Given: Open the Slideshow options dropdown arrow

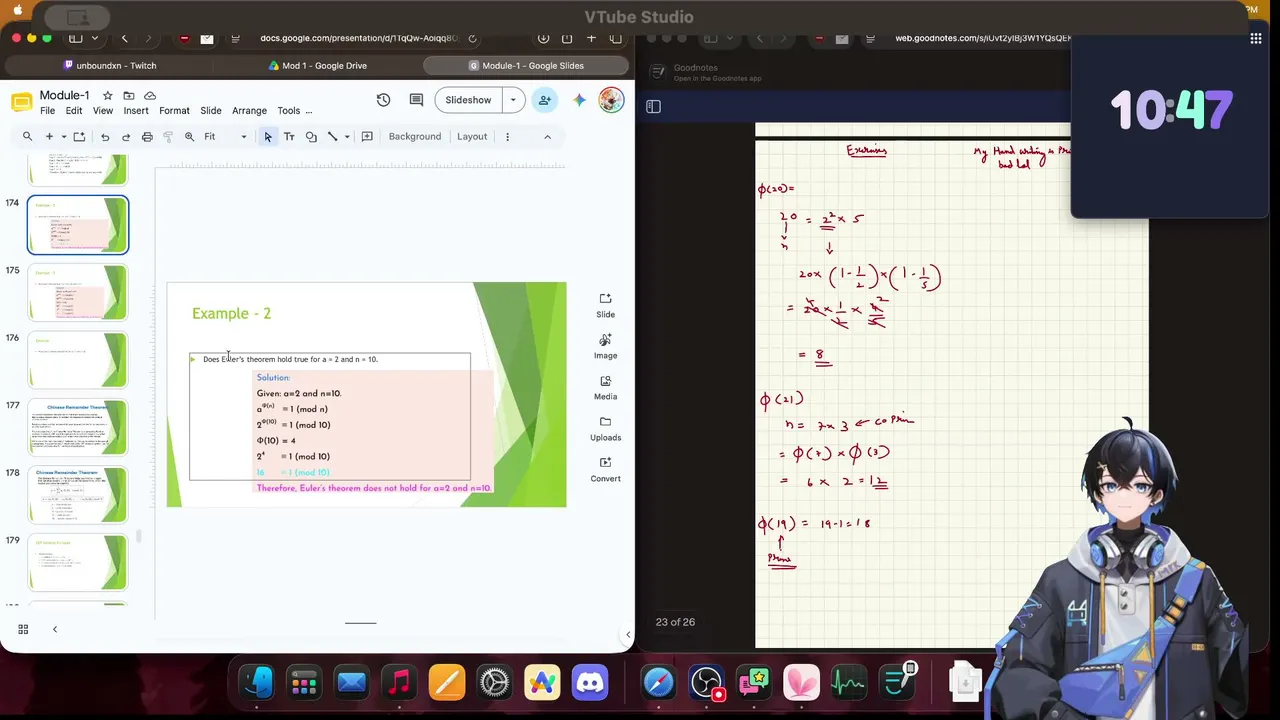Looking at the screenshot, I should tap(513, 100).
